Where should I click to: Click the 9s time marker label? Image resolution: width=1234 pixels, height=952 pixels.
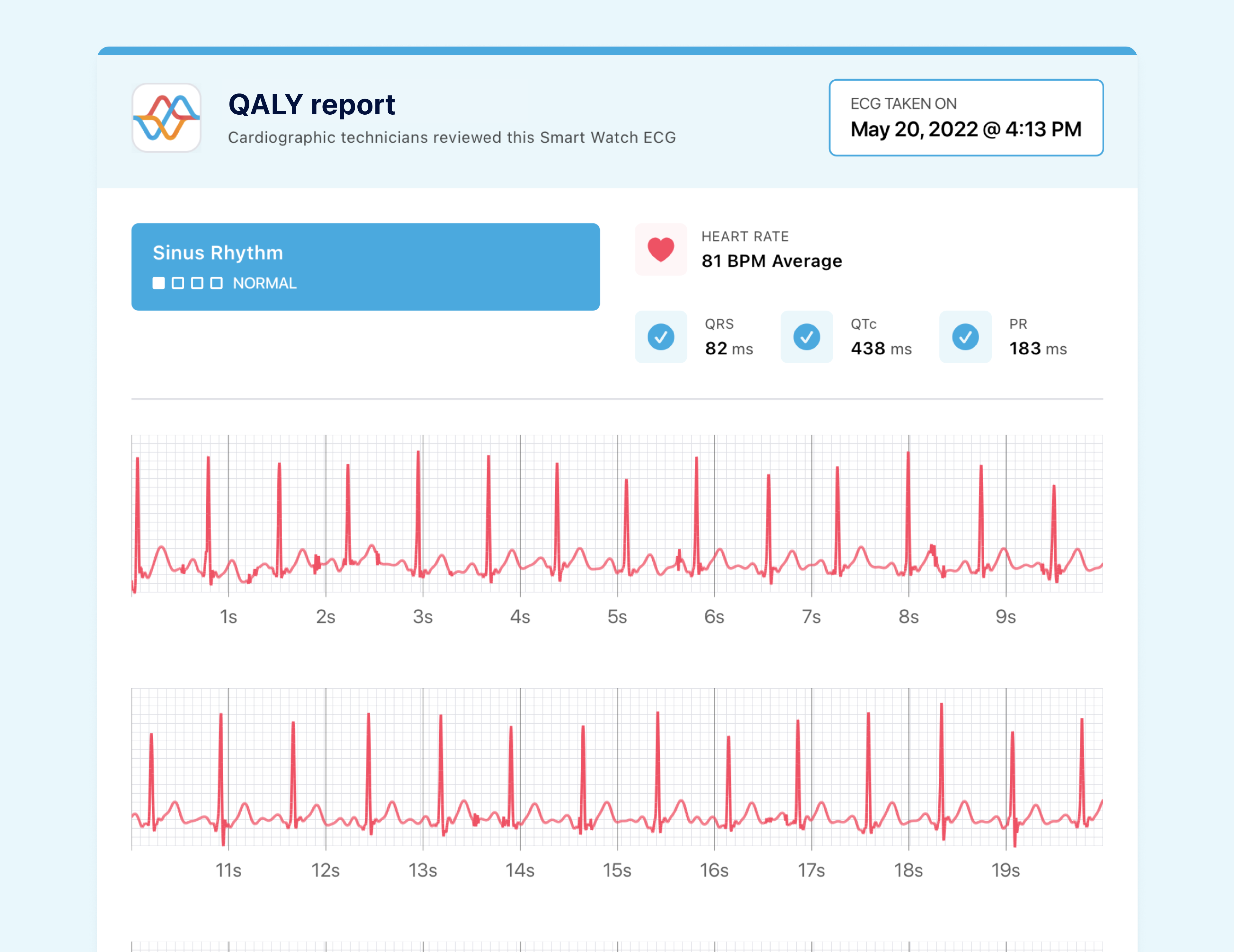click(1006, 617)
